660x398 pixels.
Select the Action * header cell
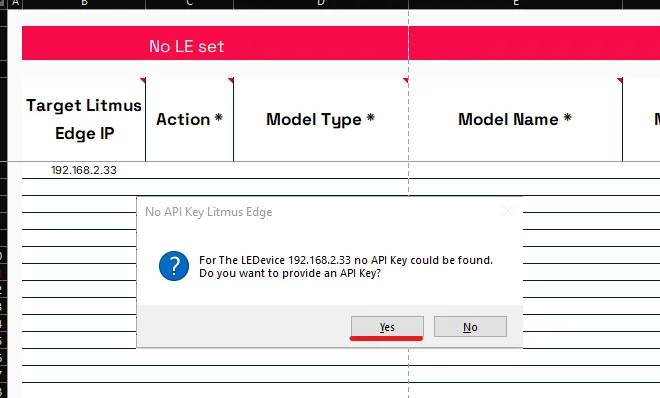click(189, 119)
